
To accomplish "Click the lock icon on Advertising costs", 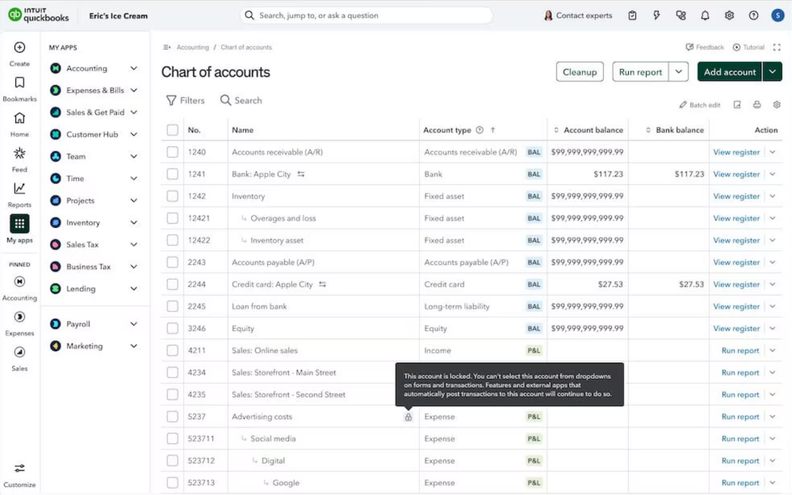I will (x=408, y=417).
